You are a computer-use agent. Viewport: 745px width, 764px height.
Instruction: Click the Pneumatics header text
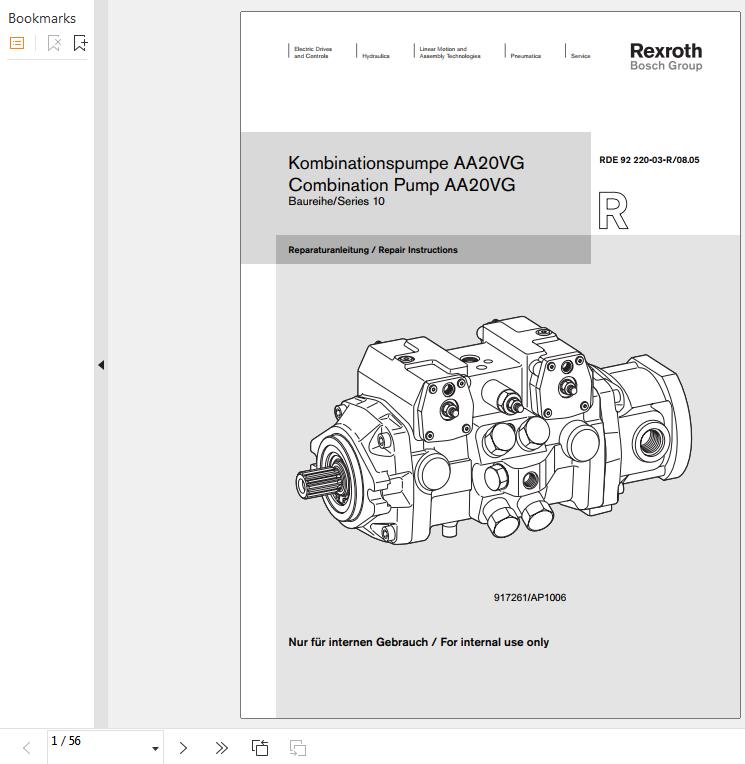point(526,56)
